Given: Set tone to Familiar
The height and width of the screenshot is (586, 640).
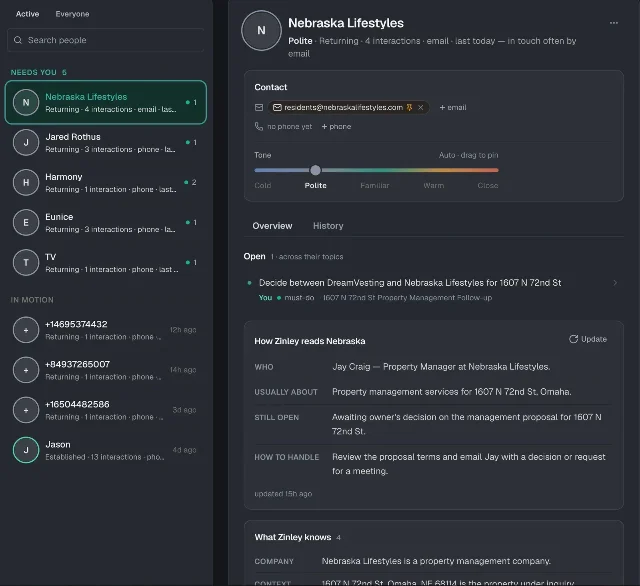Looking at the screenshot, I should tap(375, 185).
